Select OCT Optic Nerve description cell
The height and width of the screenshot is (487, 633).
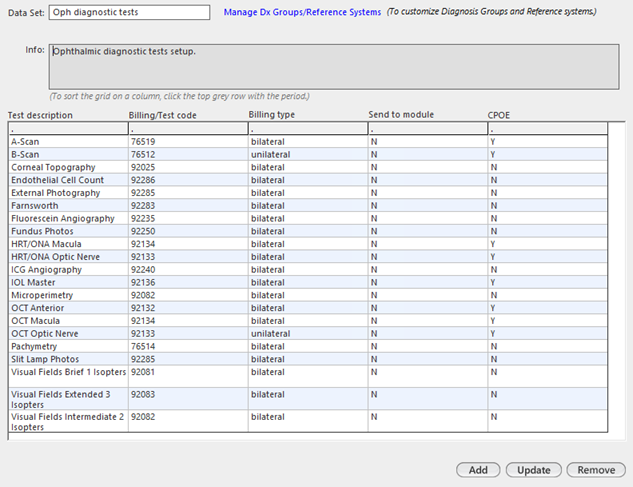tap(68, 334)
